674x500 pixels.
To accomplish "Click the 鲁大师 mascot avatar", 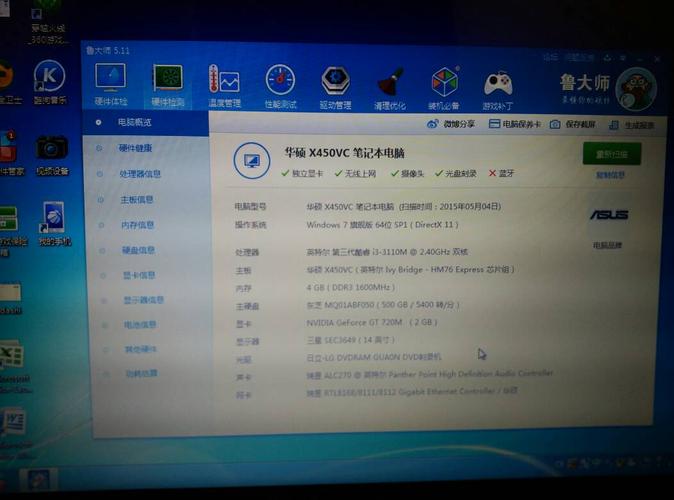I will click(636, 89).
